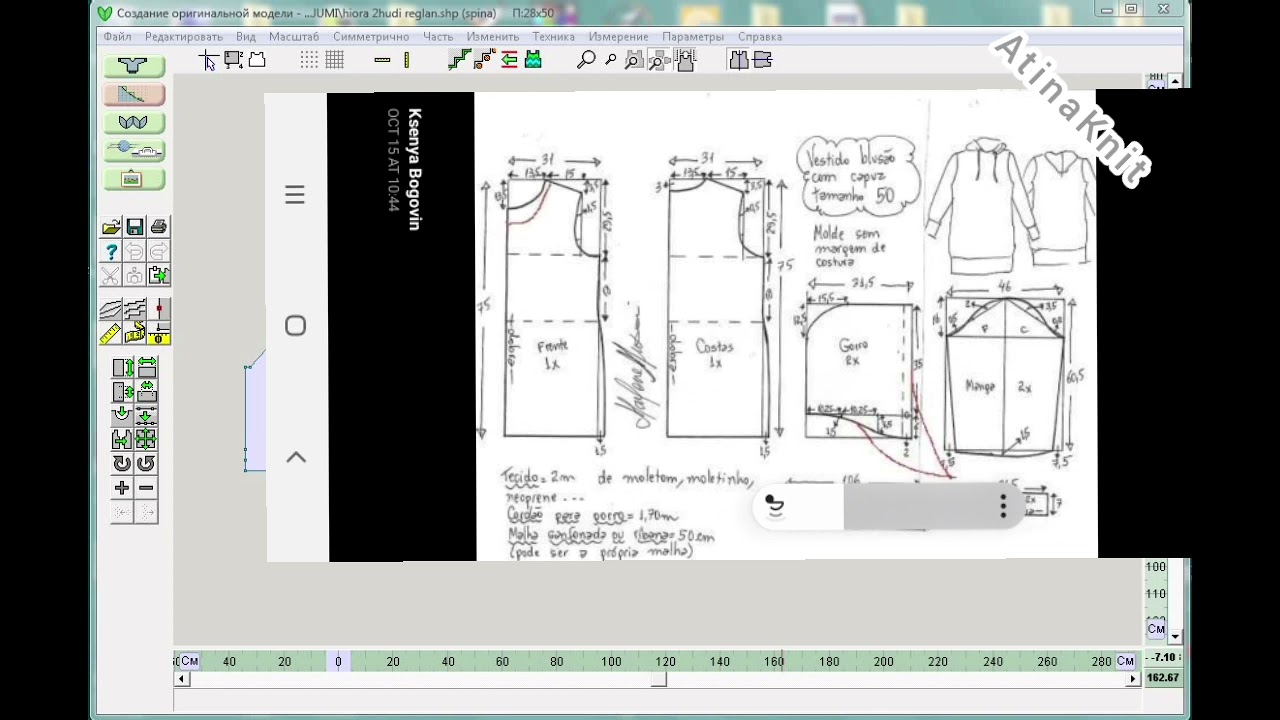Open the Измерение menu
This screenshot has width=1280, height=720.
(618, 37)
